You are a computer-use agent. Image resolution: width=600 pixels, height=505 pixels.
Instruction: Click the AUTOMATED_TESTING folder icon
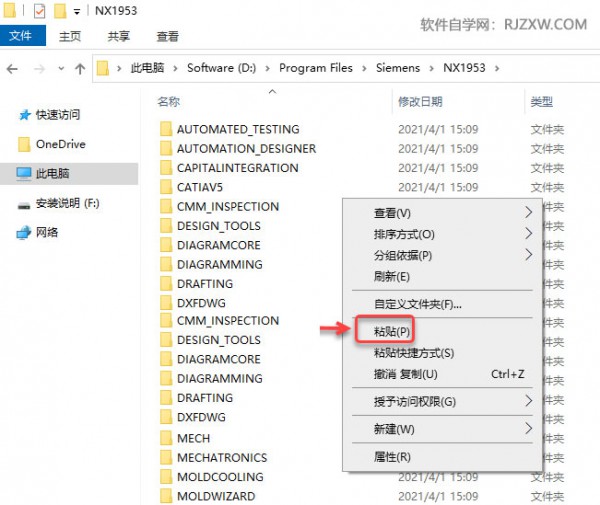166,129
